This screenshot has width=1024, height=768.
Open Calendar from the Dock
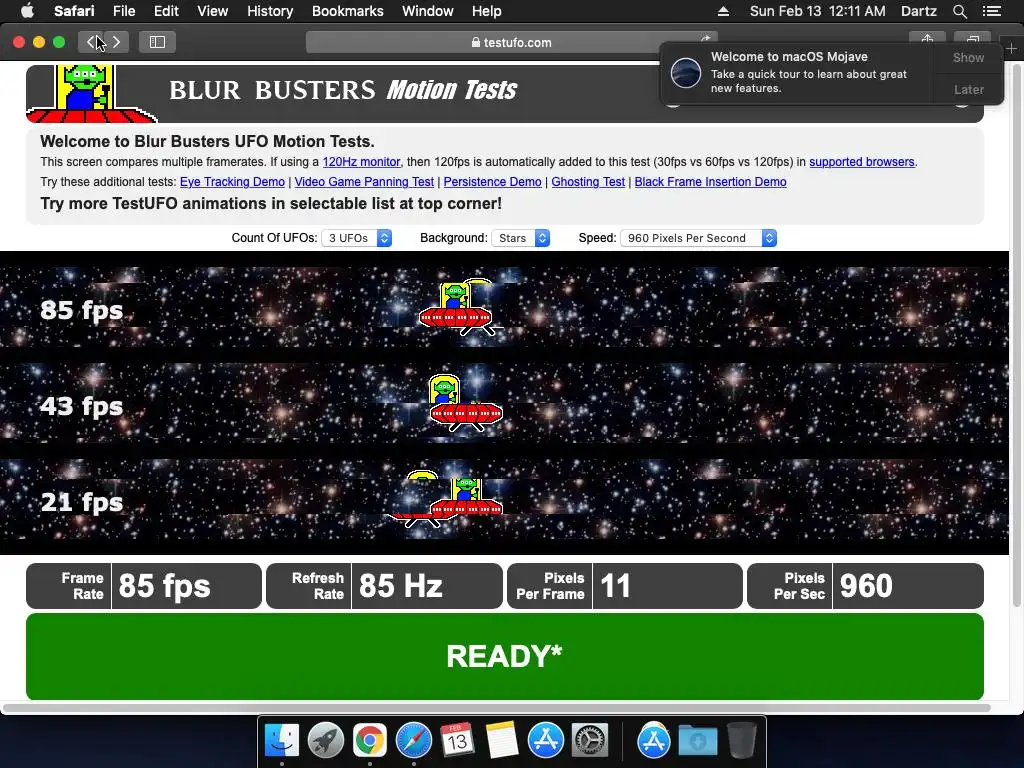[x=457, y=741]
